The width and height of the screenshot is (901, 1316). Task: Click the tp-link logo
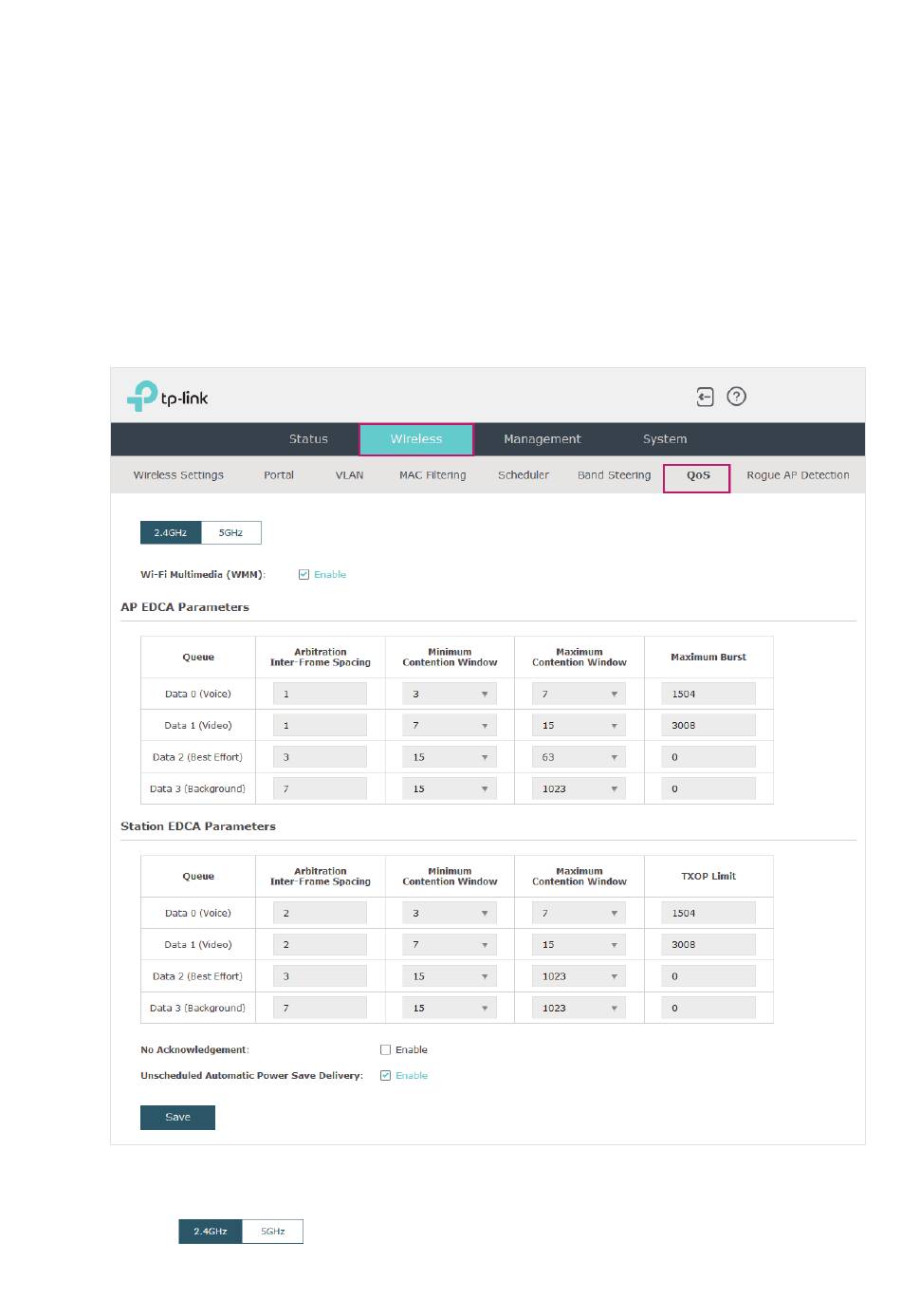tap(168, 397)
